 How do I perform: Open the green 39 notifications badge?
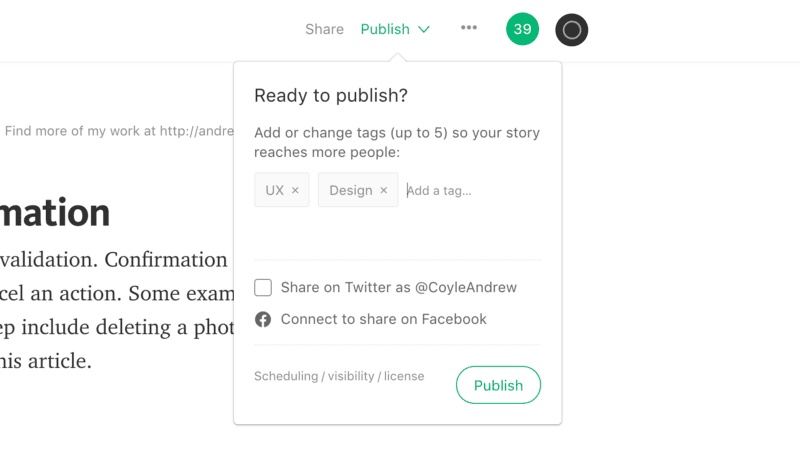[x=522, y=29]
